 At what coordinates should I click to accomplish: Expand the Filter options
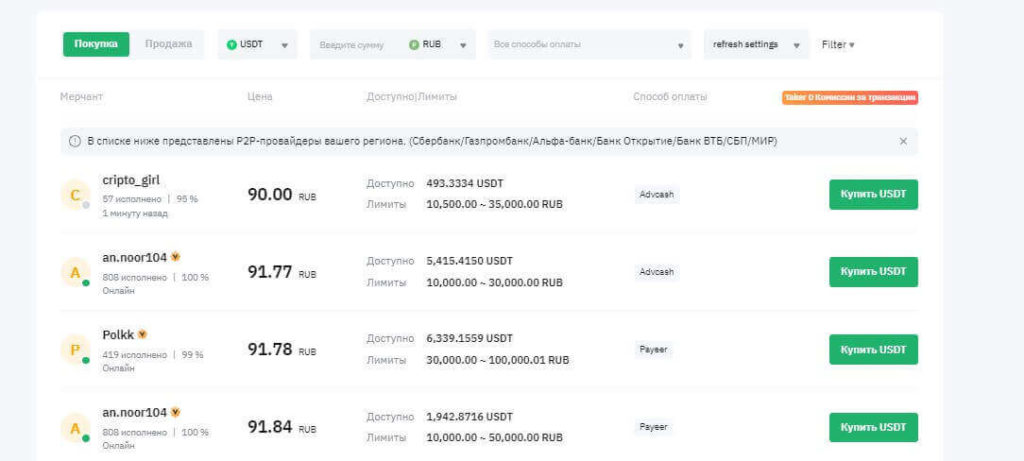tap(838, 45)
